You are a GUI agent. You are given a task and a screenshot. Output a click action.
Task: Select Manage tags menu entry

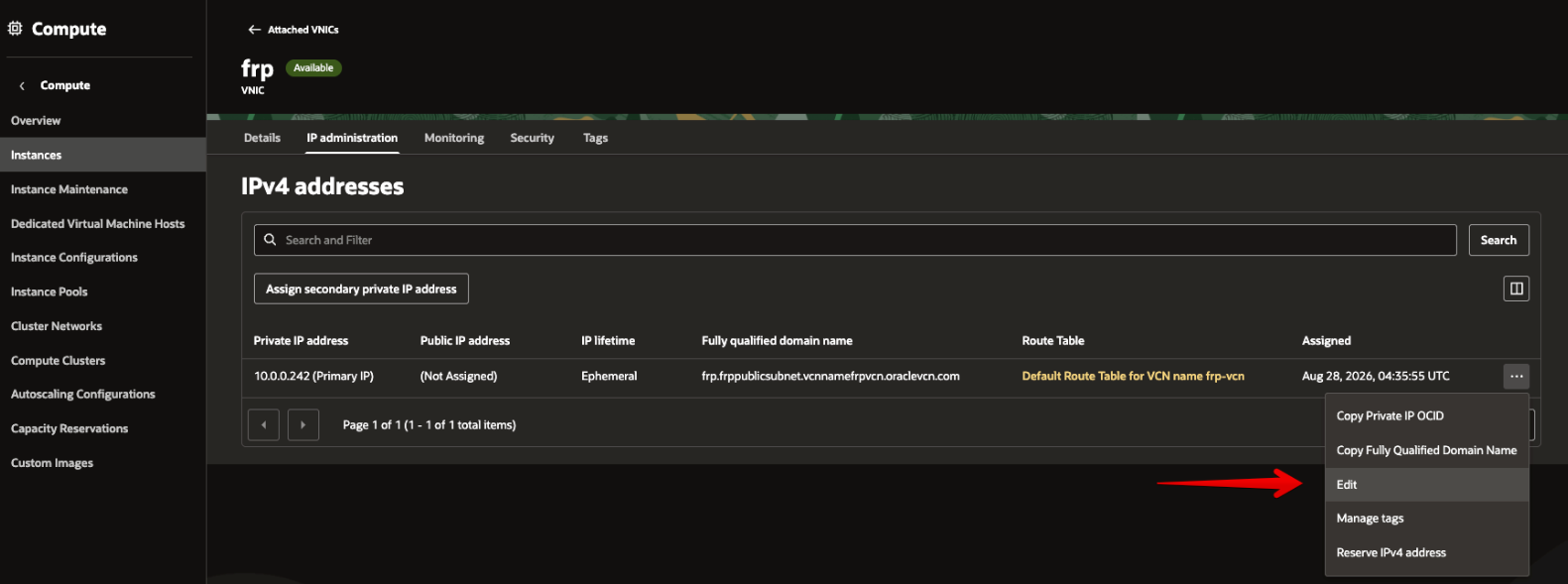pos(1426,519)
